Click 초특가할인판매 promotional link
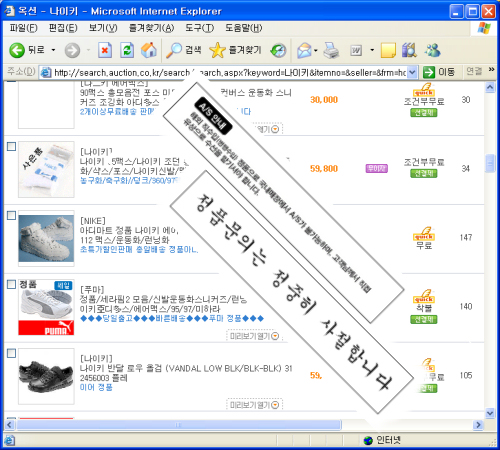Viewport: 500px width, 450px height. pos(139,250)
